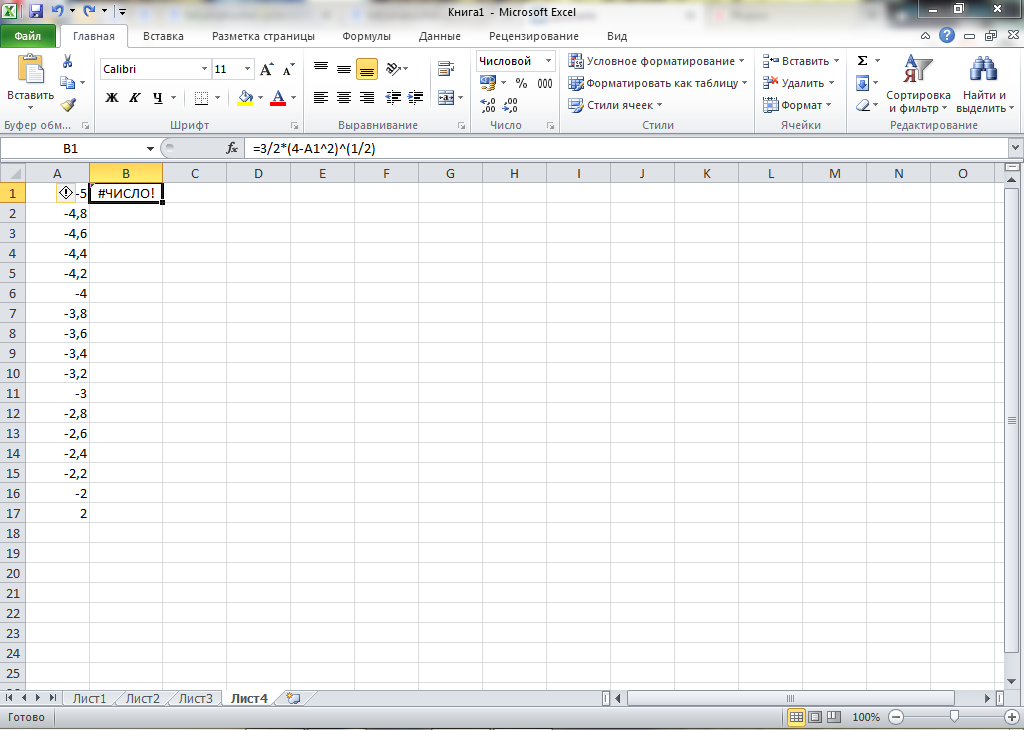The image size is (1024, 730).
Task: Click the Fill down arrow icon
Action: (862, 83)
